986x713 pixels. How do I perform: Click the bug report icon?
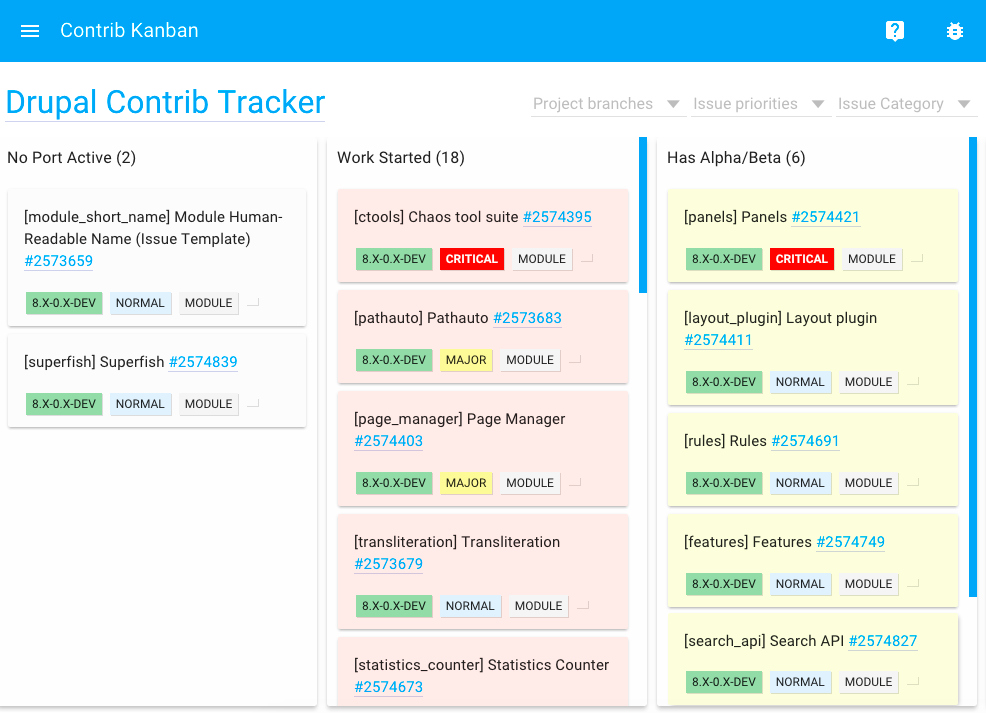955,31
